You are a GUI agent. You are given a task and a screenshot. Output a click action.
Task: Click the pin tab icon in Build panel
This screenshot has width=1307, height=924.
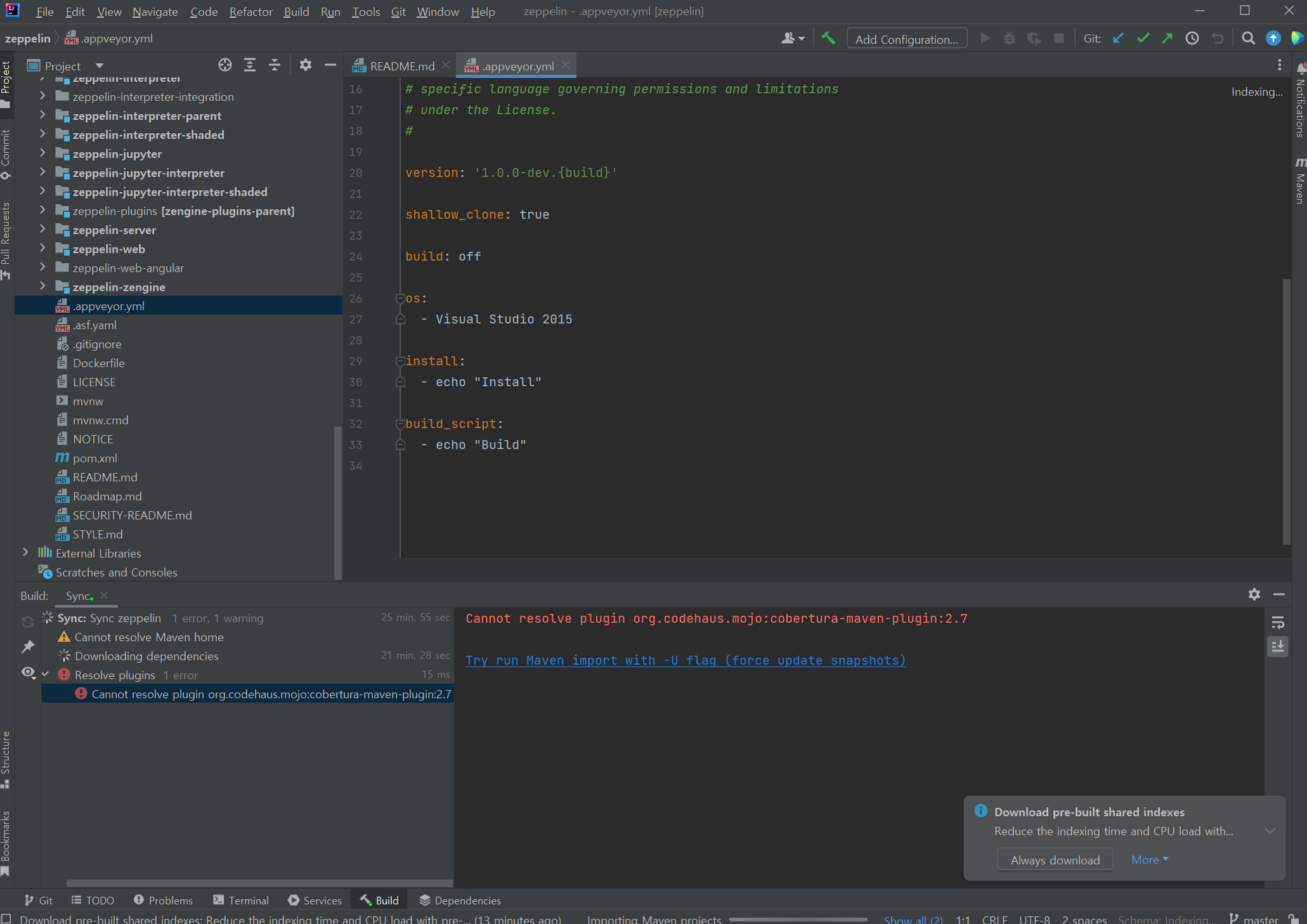[28, 647]
